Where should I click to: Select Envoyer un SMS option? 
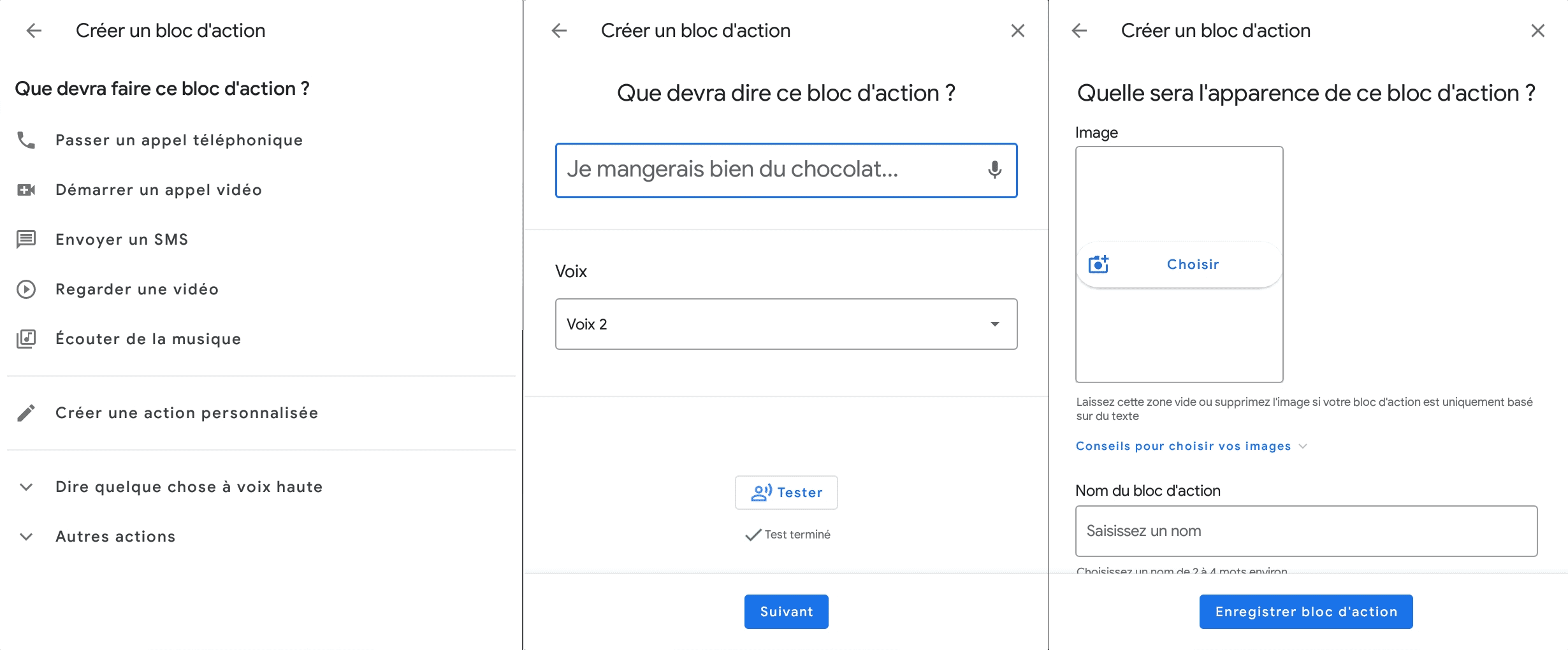122,240
